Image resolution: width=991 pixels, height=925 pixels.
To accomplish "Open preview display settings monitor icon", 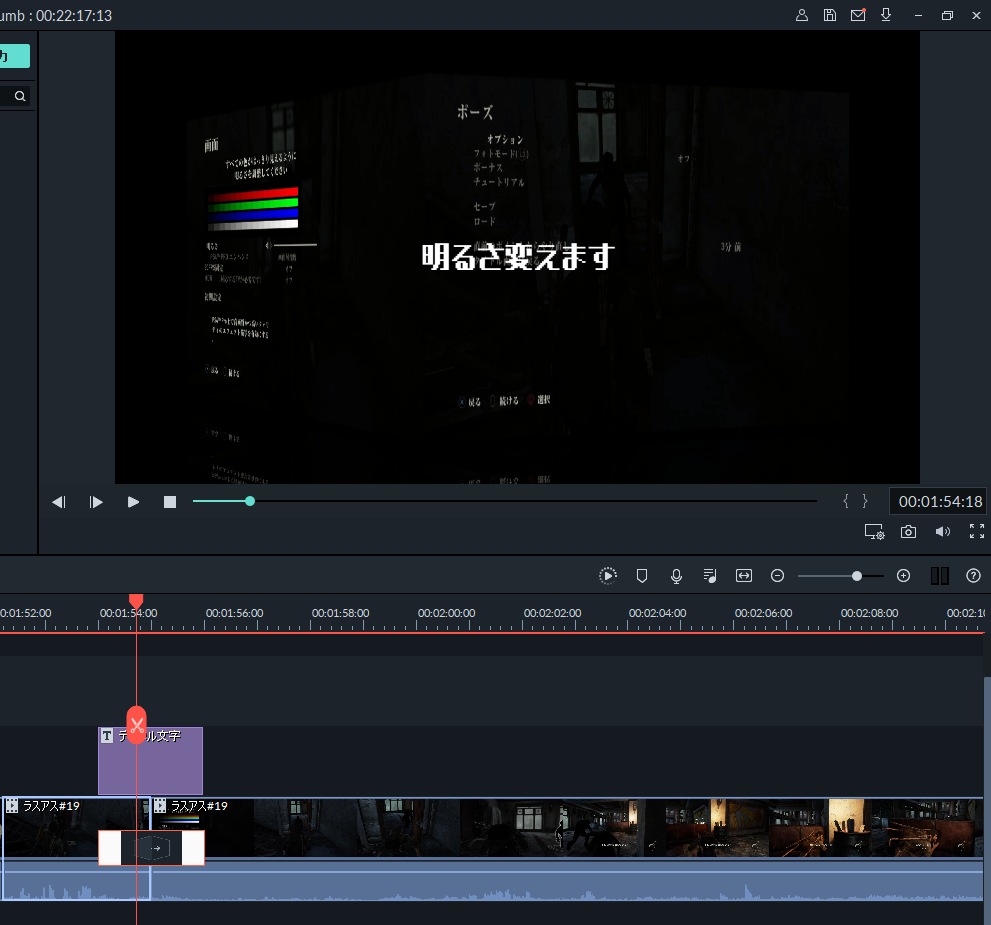I will pyautogui.click(x=874, y=532).
